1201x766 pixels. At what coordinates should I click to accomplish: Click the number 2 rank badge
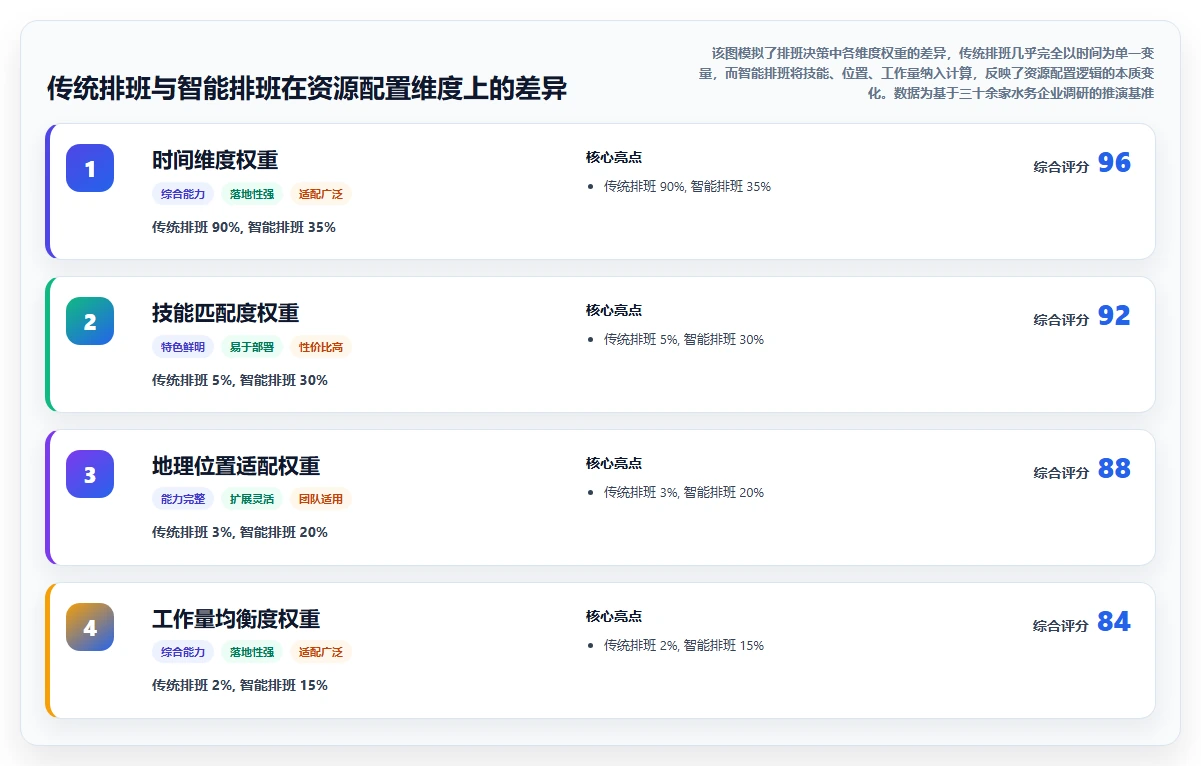click(90, 321)
